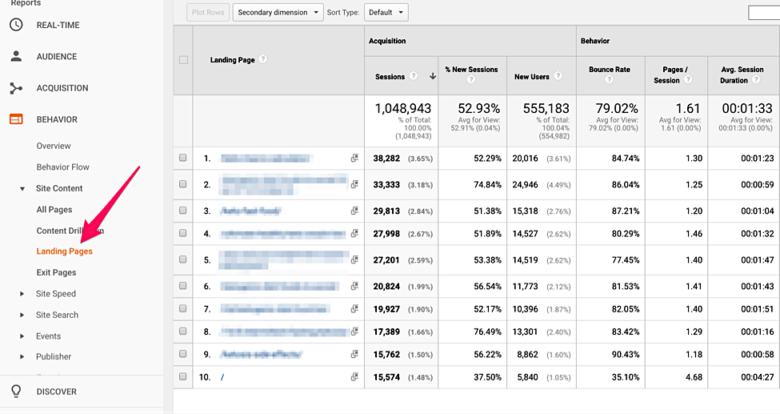Viewport: 780px width, 414px height.
Task: Click the 00:04:27 session duration value
Action: point(757,377)
